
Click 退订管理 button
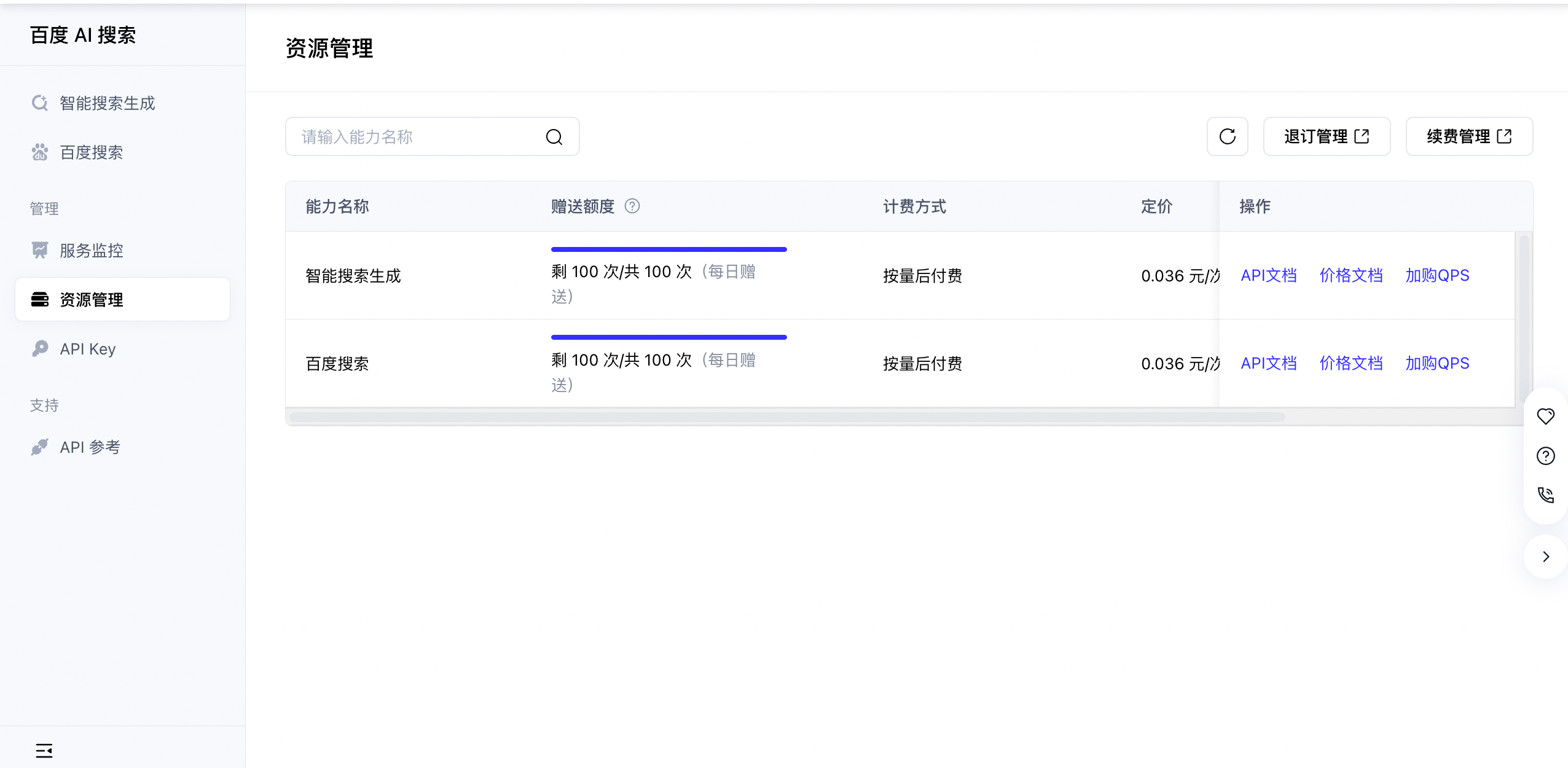tap(1326, 136)
